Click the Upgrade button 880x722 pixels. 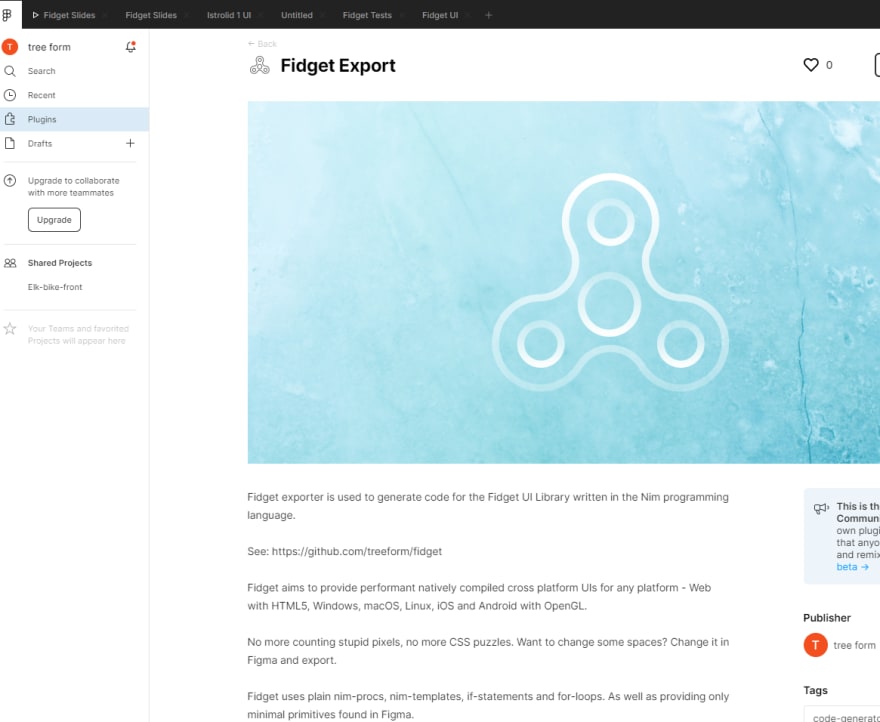[x=54, y=220]
